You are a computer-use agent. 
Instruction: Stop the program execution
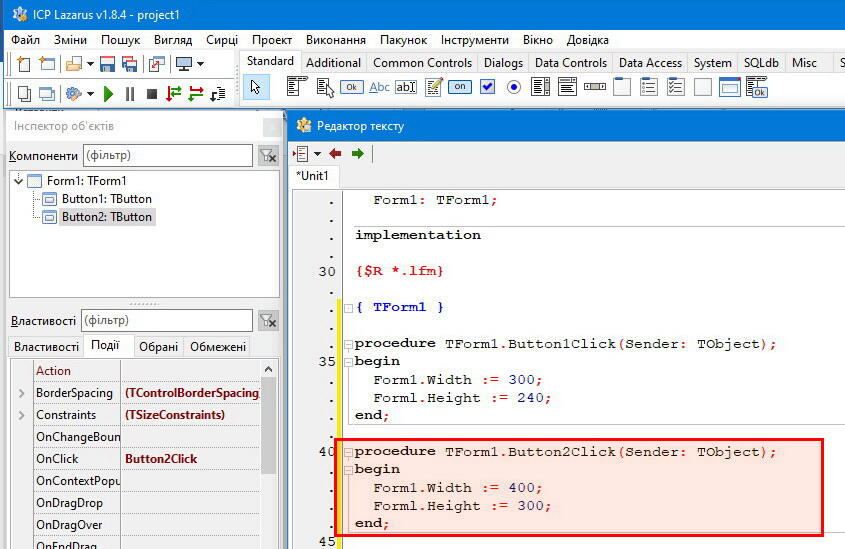pos(152,94)
